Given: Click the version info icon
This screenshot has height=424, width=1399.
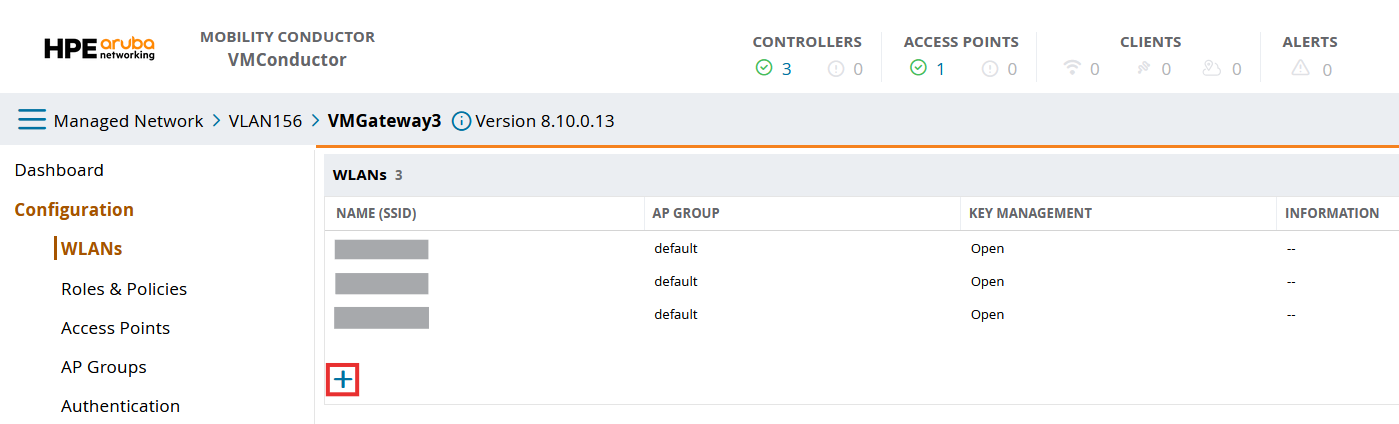Looking at the screenshot, I should (461, 121).
